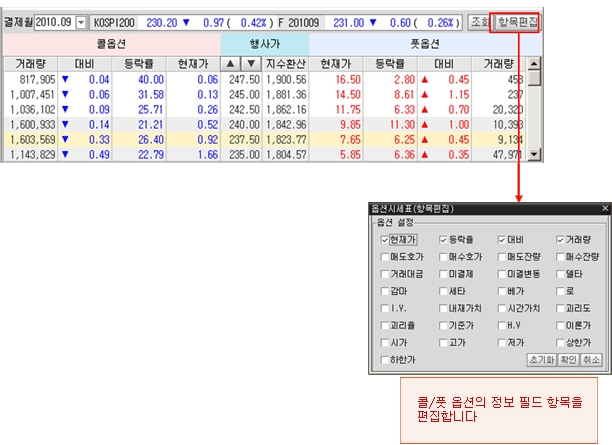The height and width of the screenshot is (445, 612).
Task: Open the 결제월 dropdown arrow
Action: tap(81, 20)
